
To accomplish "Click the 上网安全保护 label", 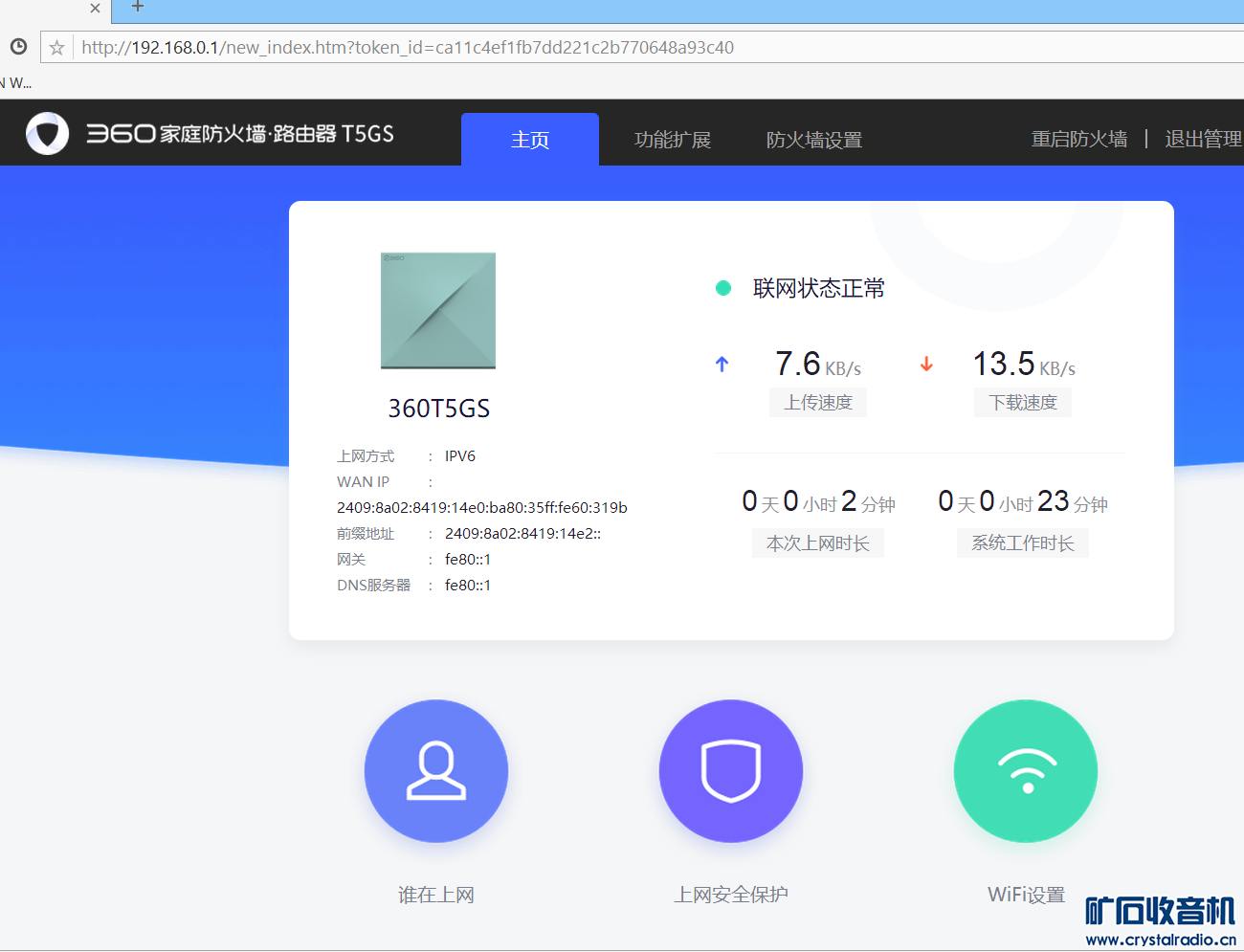I will (731, 895).
